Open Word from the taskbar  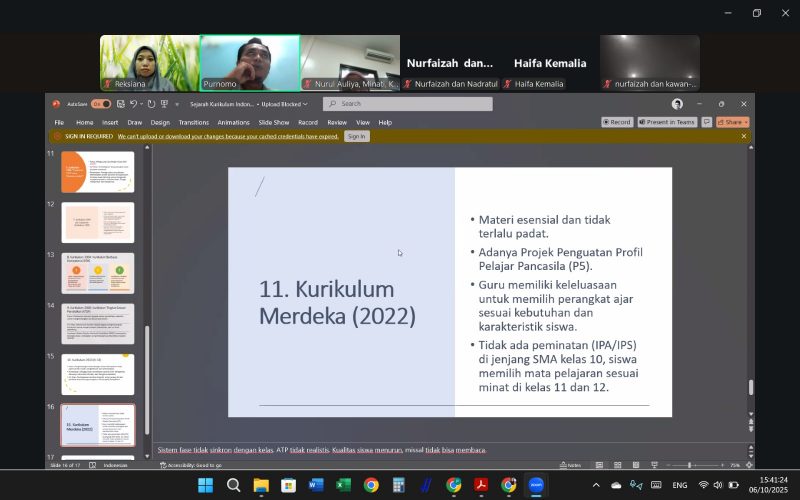pos(316,485)
